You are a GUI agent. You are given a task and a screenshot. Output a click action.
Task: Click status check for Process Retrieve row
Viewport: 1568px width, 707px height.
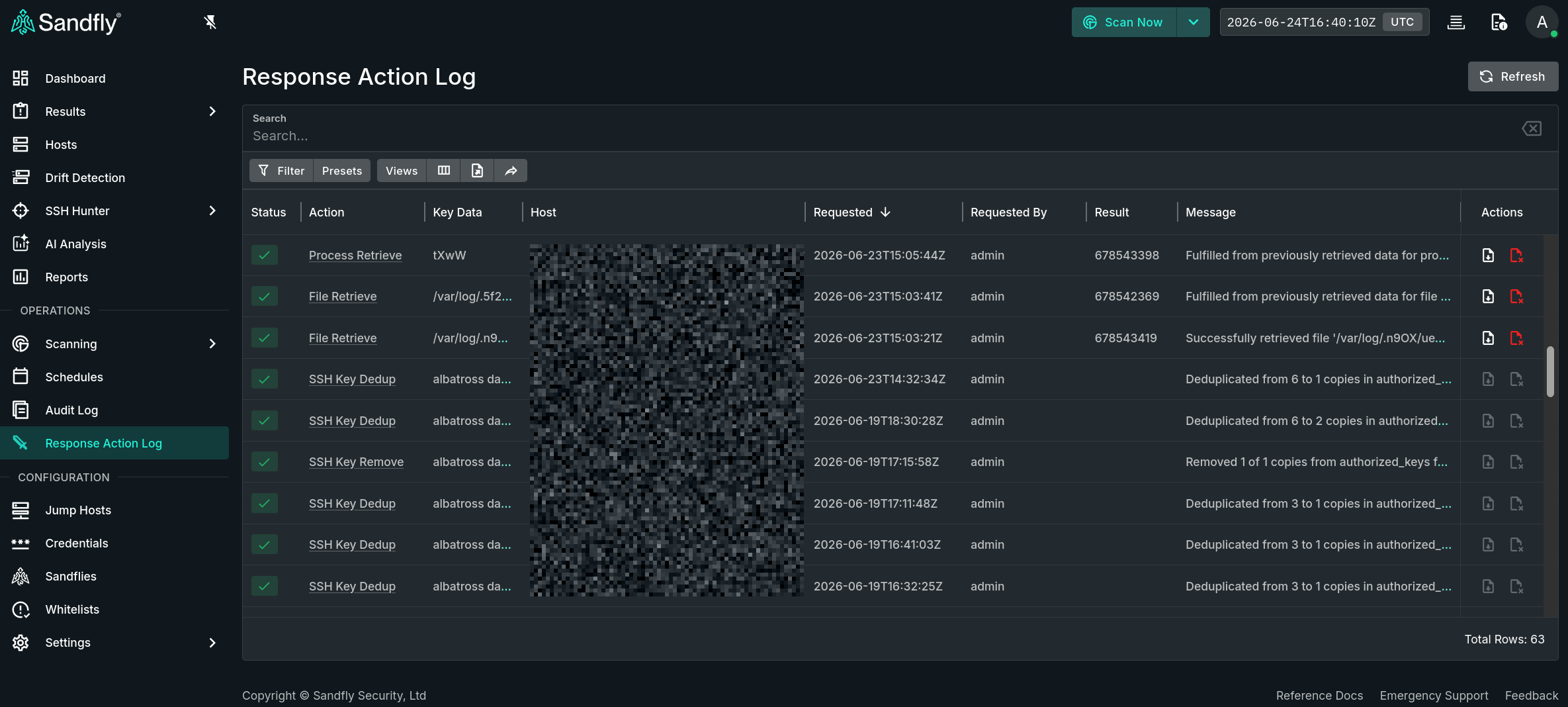pyautogui.click(x=265, y=255)
